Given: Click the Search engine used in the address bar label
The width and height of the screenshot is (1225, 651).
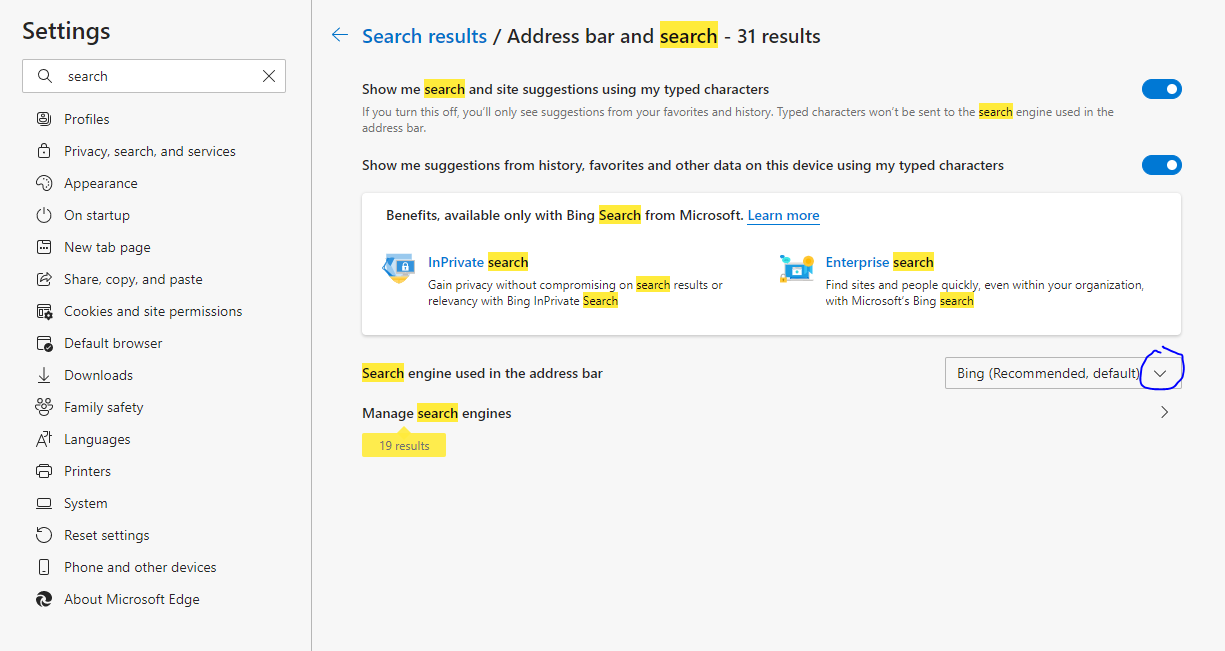Looking at the screenshot, I should point(482,373).
